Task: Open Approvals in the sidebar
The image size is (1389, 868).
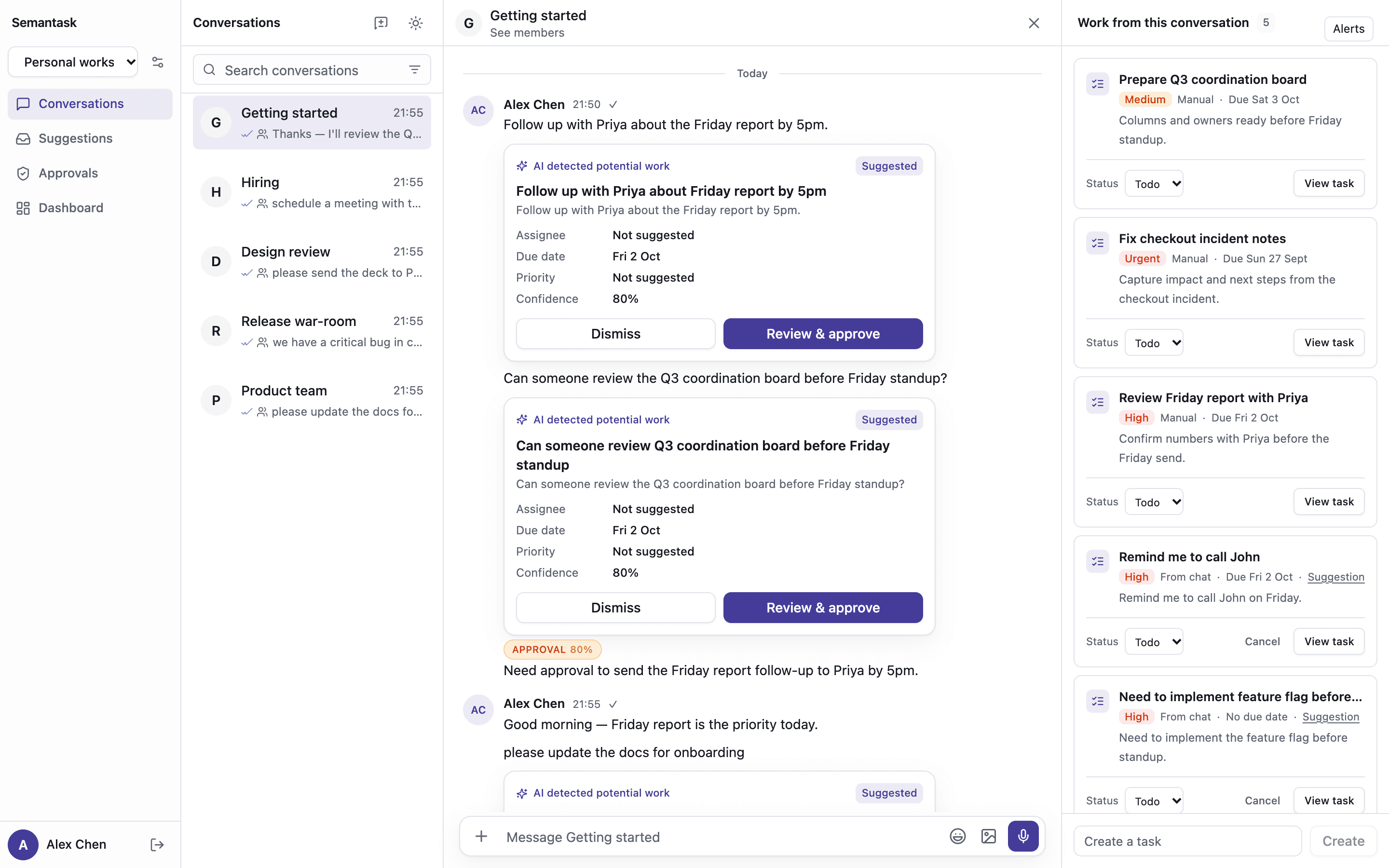Action: tap(90, 174)
